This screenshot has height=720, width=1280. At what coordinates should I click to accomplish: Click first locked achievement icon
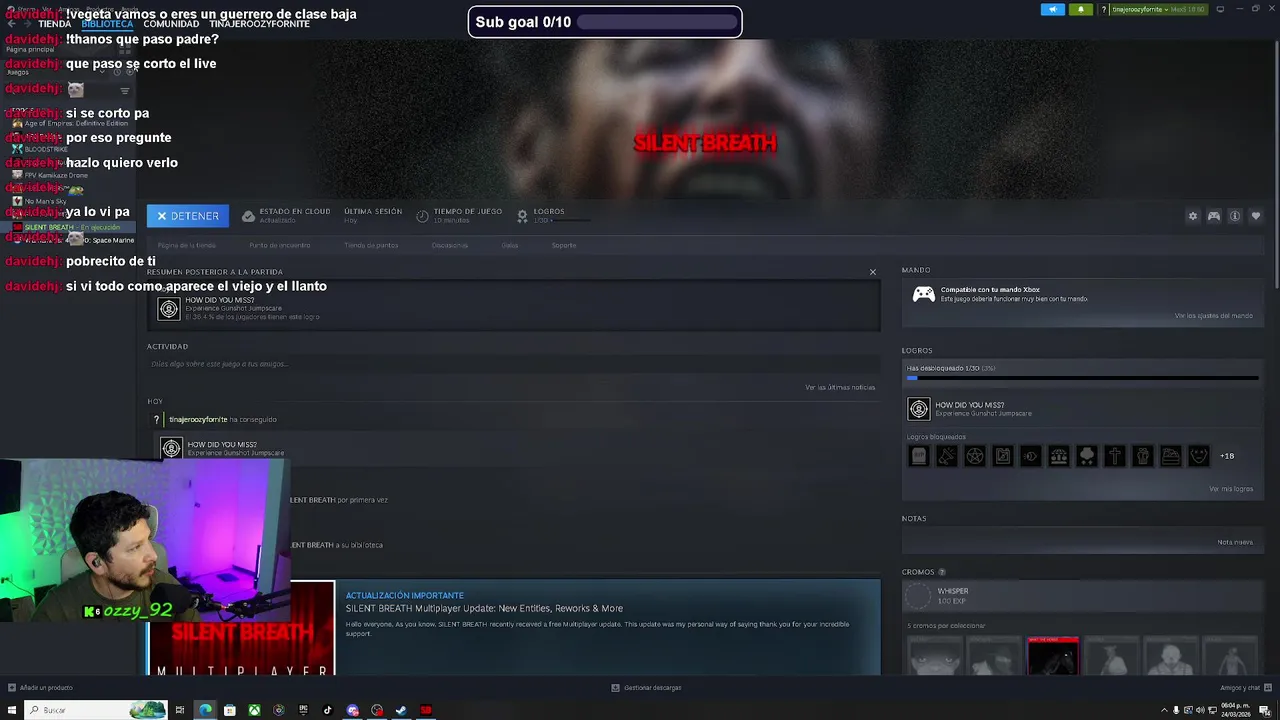click(918, 456)
